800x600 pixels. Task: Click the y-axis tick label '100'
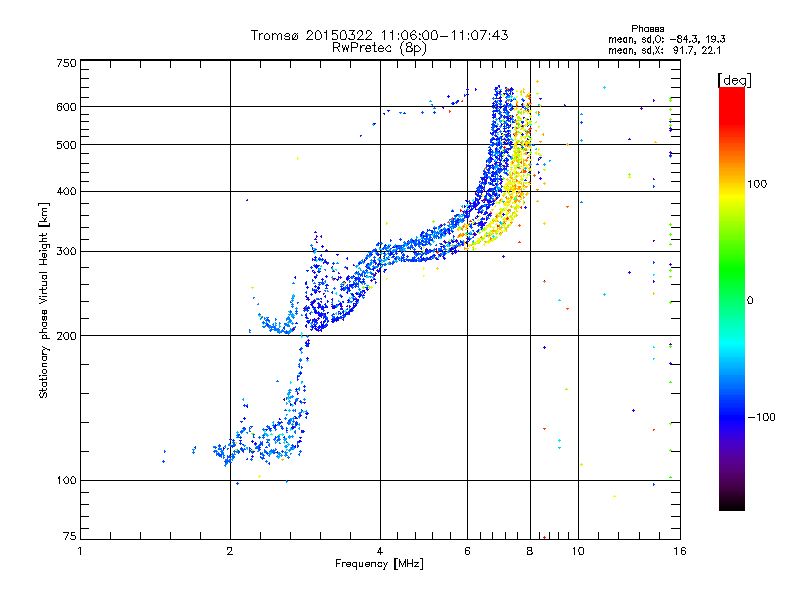(x=66, y=480)
